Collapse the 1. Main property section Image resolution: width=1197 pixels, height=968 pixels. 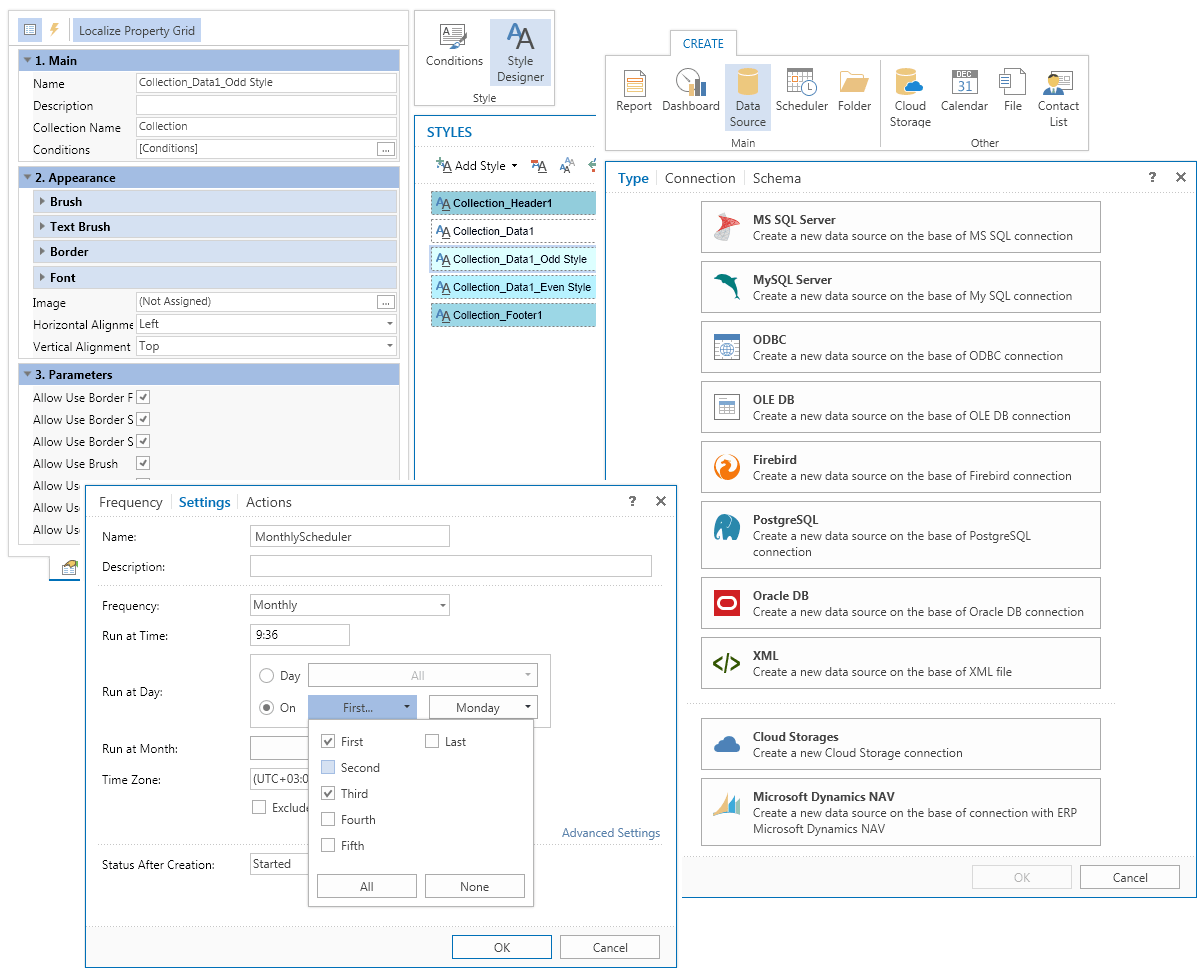[27, 60]
